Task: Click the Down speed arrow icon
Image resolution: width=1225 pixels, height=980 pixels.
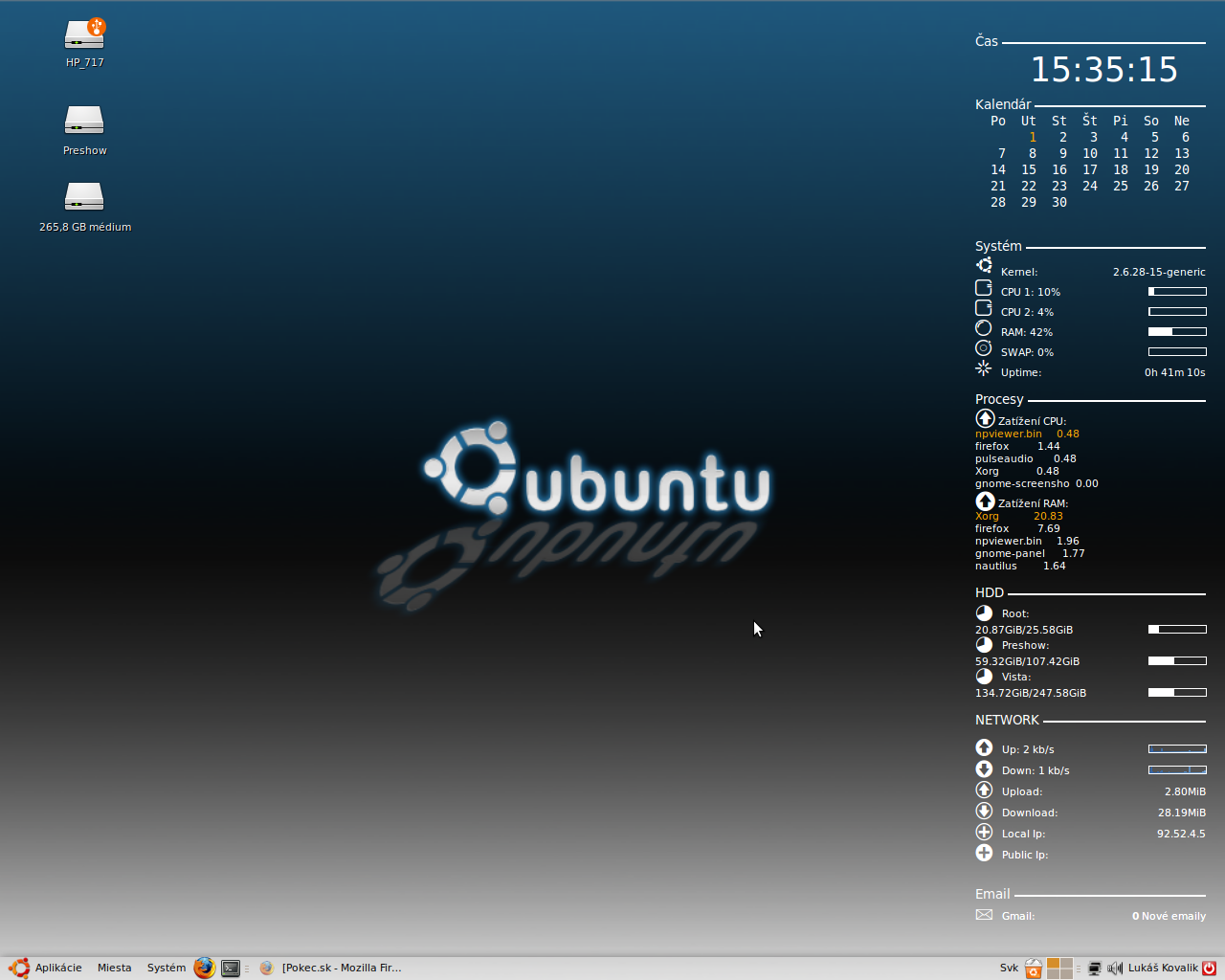Action: pyautogui.click(x=984, y=768)
